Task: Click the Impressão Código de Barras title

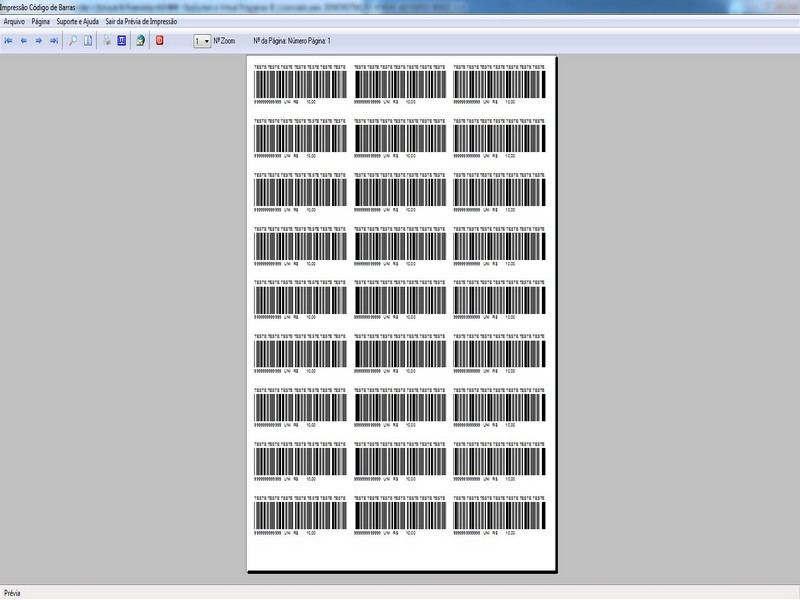Action: point(38,8)
